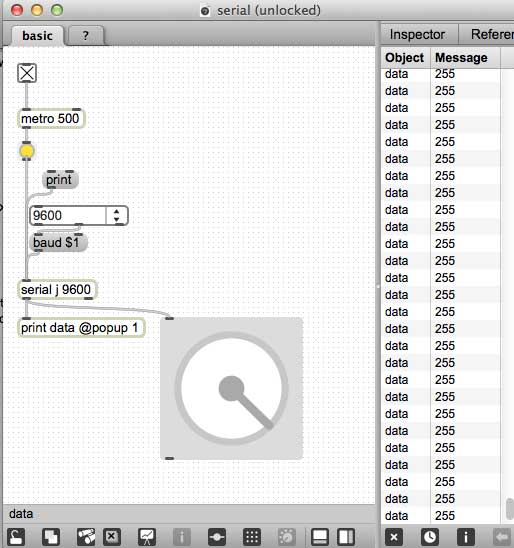The image size is (514, 548).
Task: Click the X-box icon in patcher toolbar
Action: coord(112,536)
